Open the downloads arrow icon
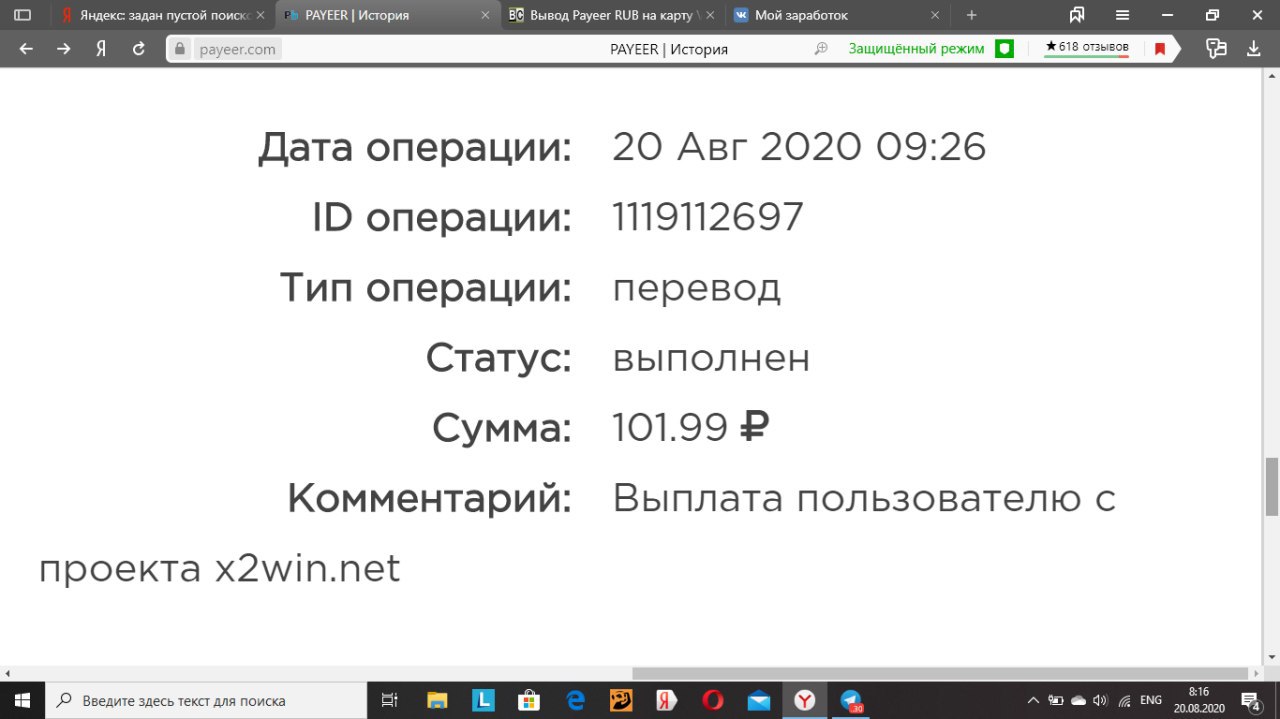 1254,48
